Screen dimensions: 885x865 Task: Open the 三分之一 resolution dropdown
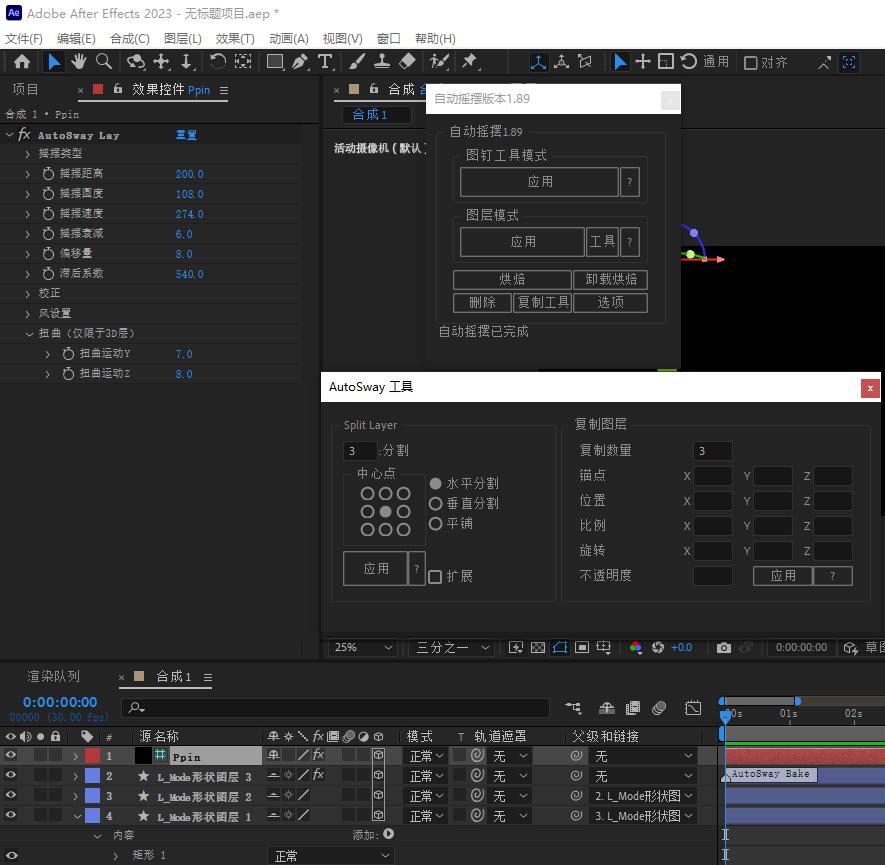point(452,648)
